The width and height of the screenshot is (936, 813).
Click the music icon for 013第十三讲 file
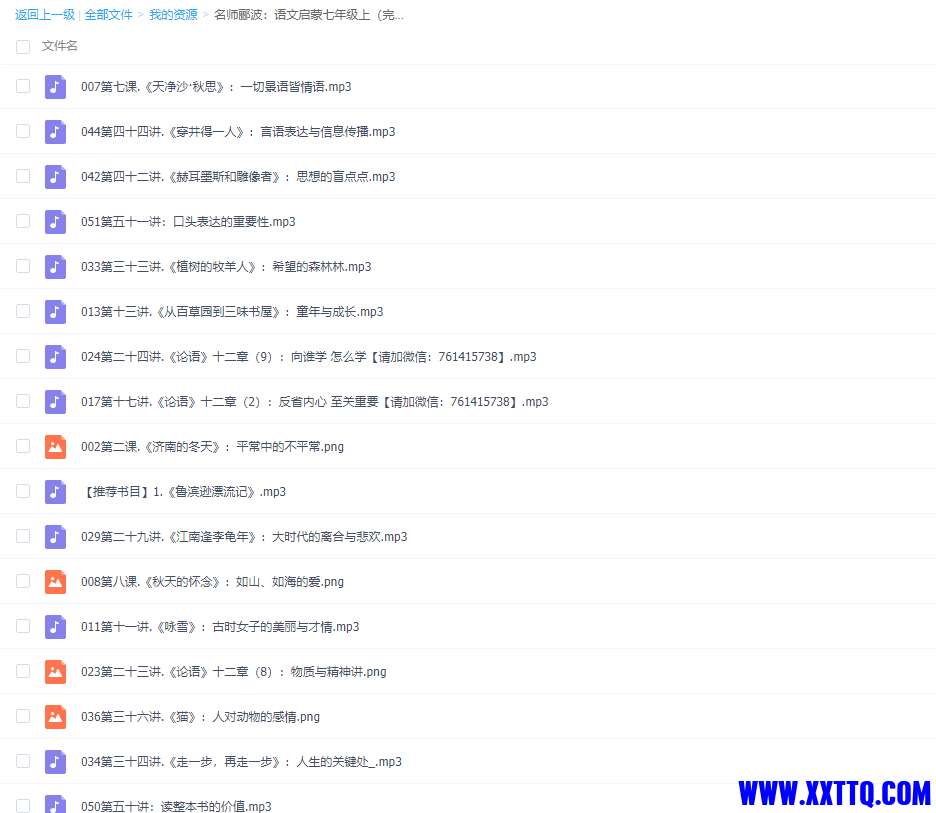coord(56,312)
